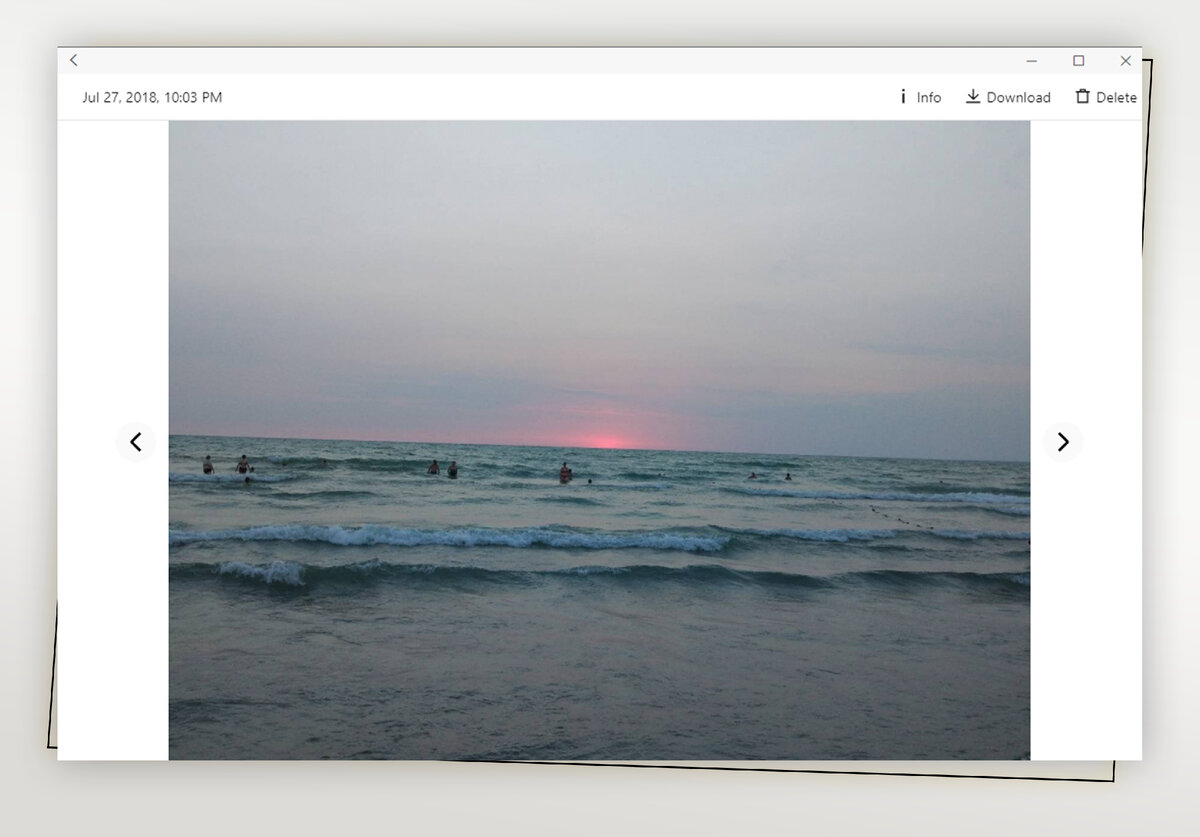Close the photo viewer window
The height and width of the screenshot is (837, 1200).
(x=1125, y=61)
